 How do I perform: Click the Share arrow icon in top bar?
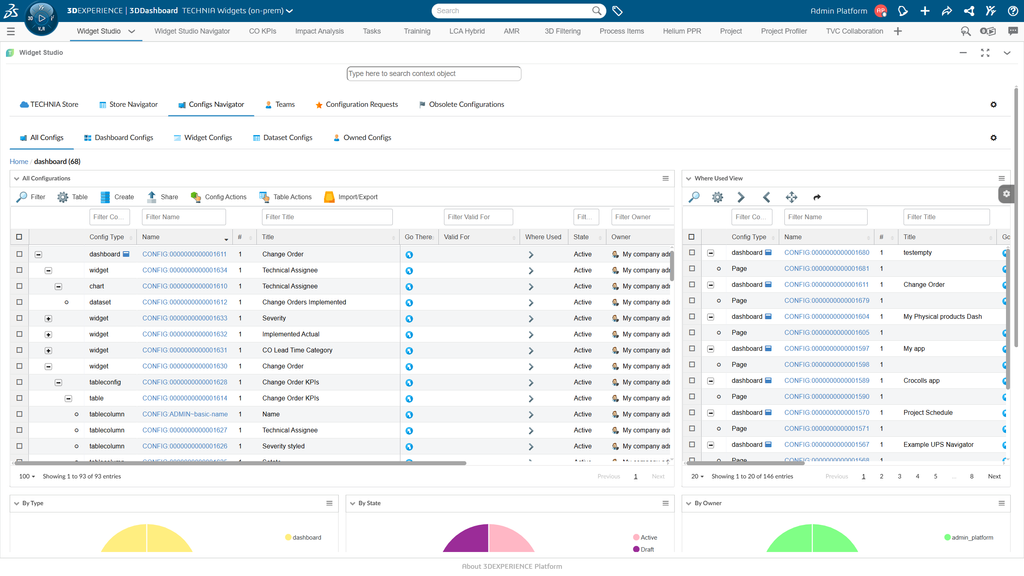(x=947, y=11)
